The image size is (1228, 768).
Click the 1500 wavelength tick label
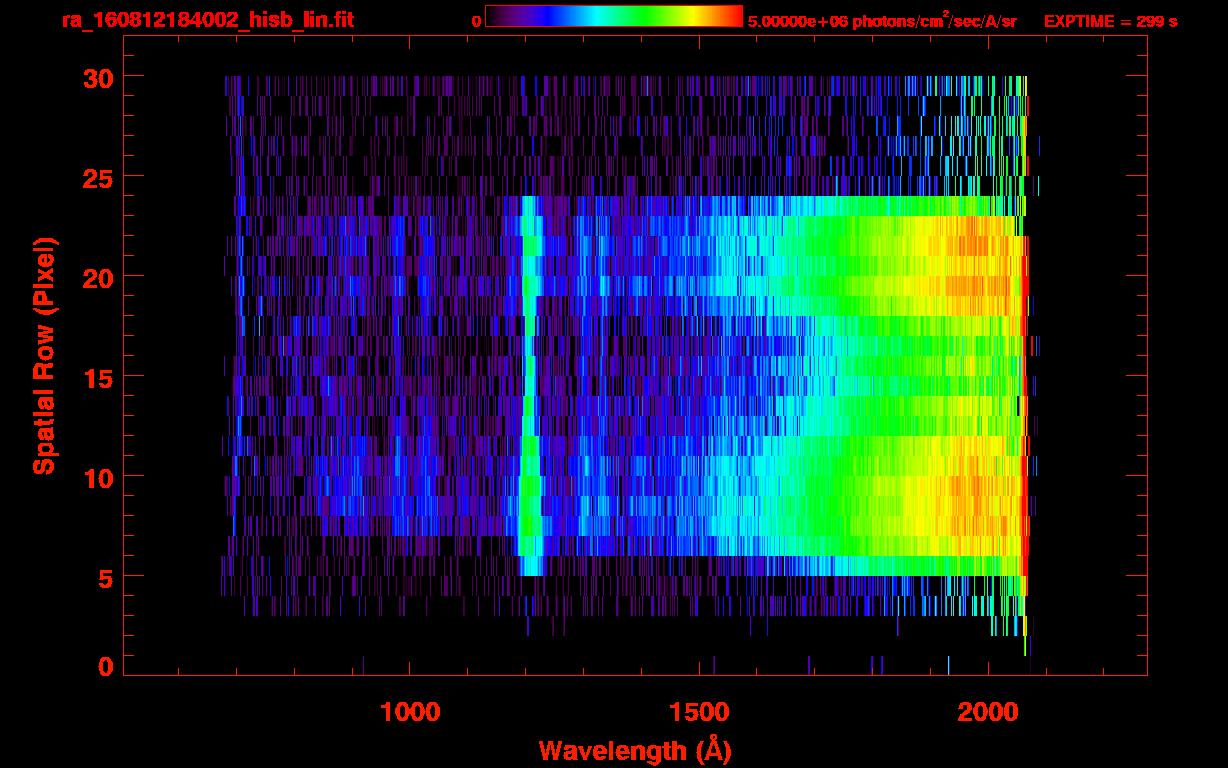pyautogui.click(x=699, y=711)
